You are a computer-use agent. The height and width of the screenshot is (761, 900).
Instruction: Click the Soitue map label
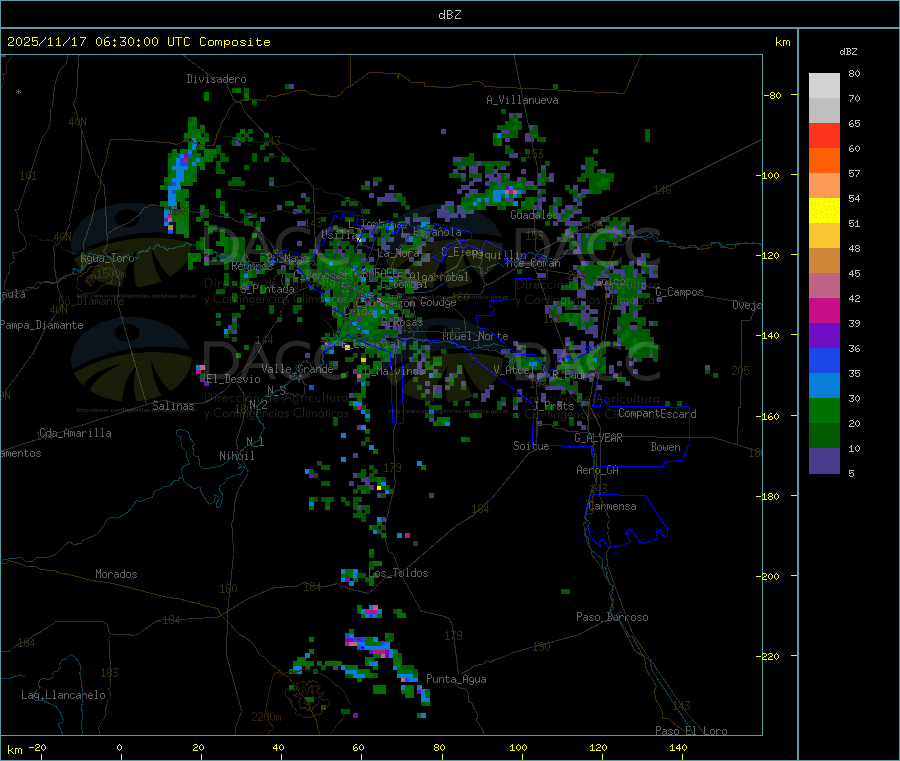pos(531,446)
